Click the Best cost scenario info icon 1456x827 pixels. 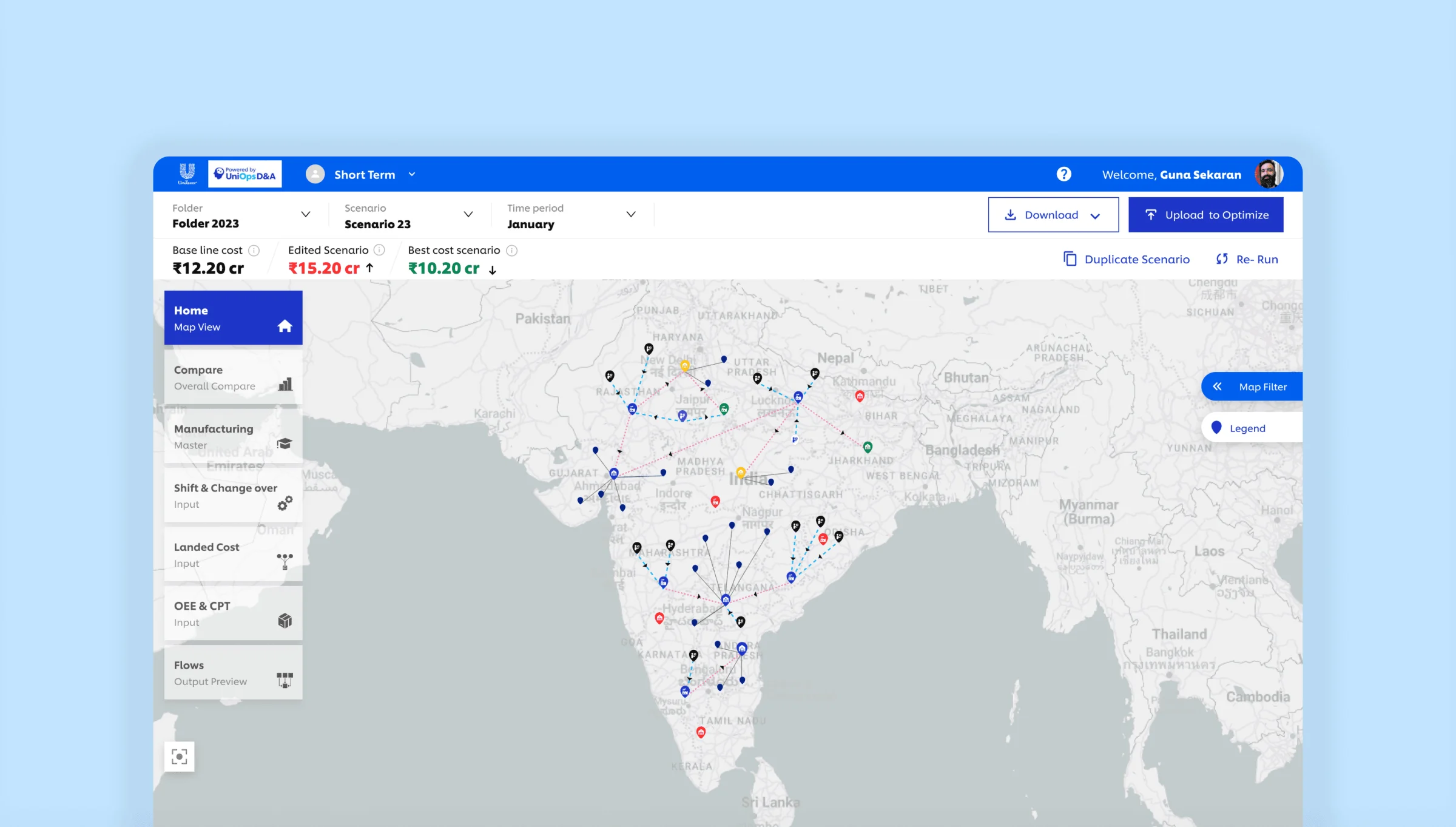[x=511, y=250]
